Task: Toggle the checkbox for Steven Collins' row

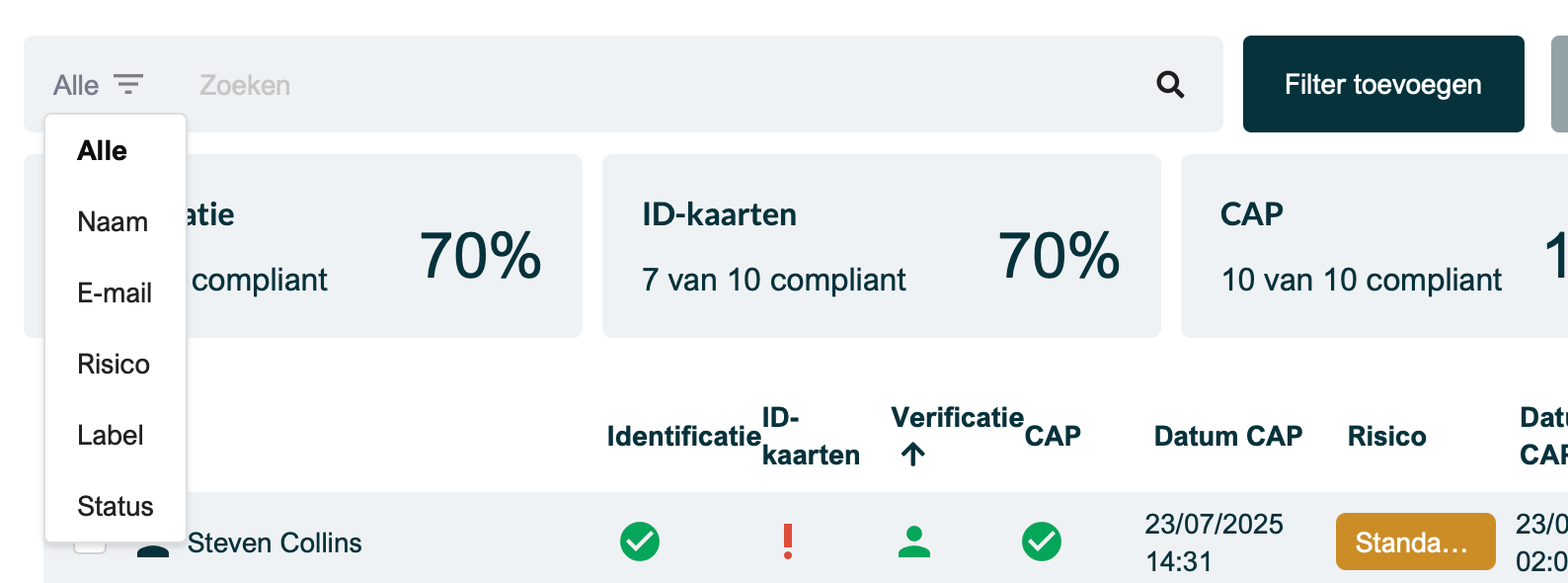Action: [x=90, y=546]
